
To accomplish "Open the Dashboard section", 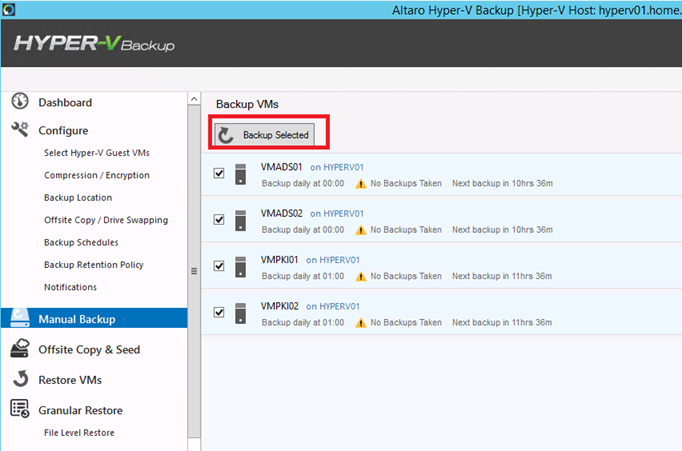I will (x=65, y=103).
